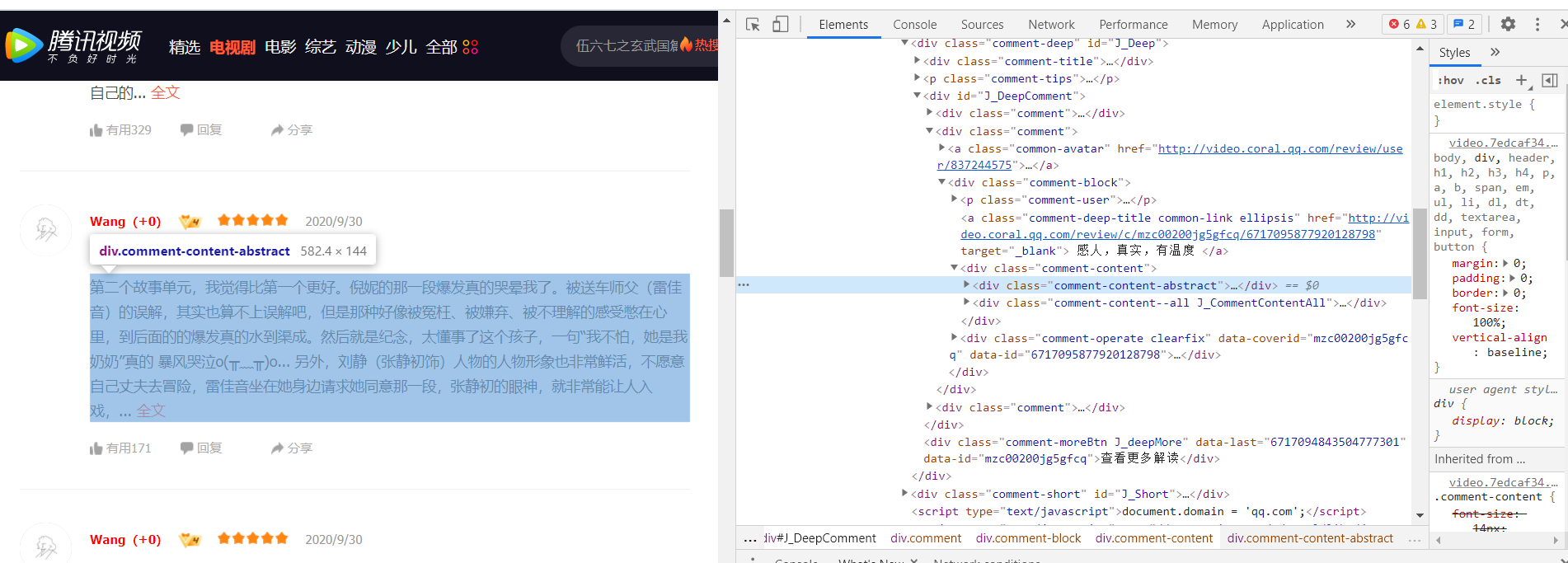Click the yellow warnings count badge
This screenshot has width=1568, height=563.
pyautogui.click(x=1426, y=25)
